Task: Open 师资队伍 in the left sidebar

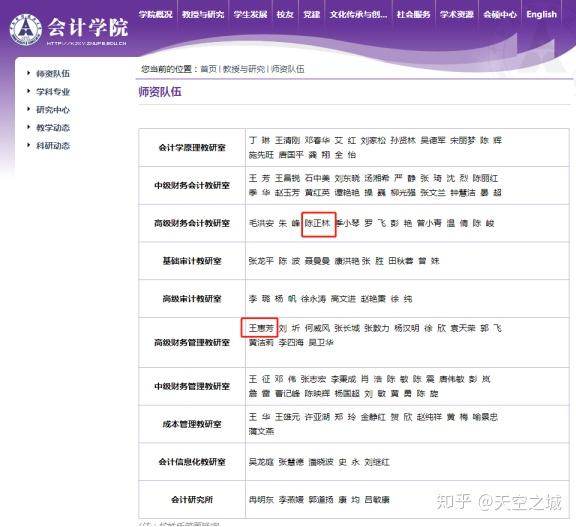Action: point(53,73)
